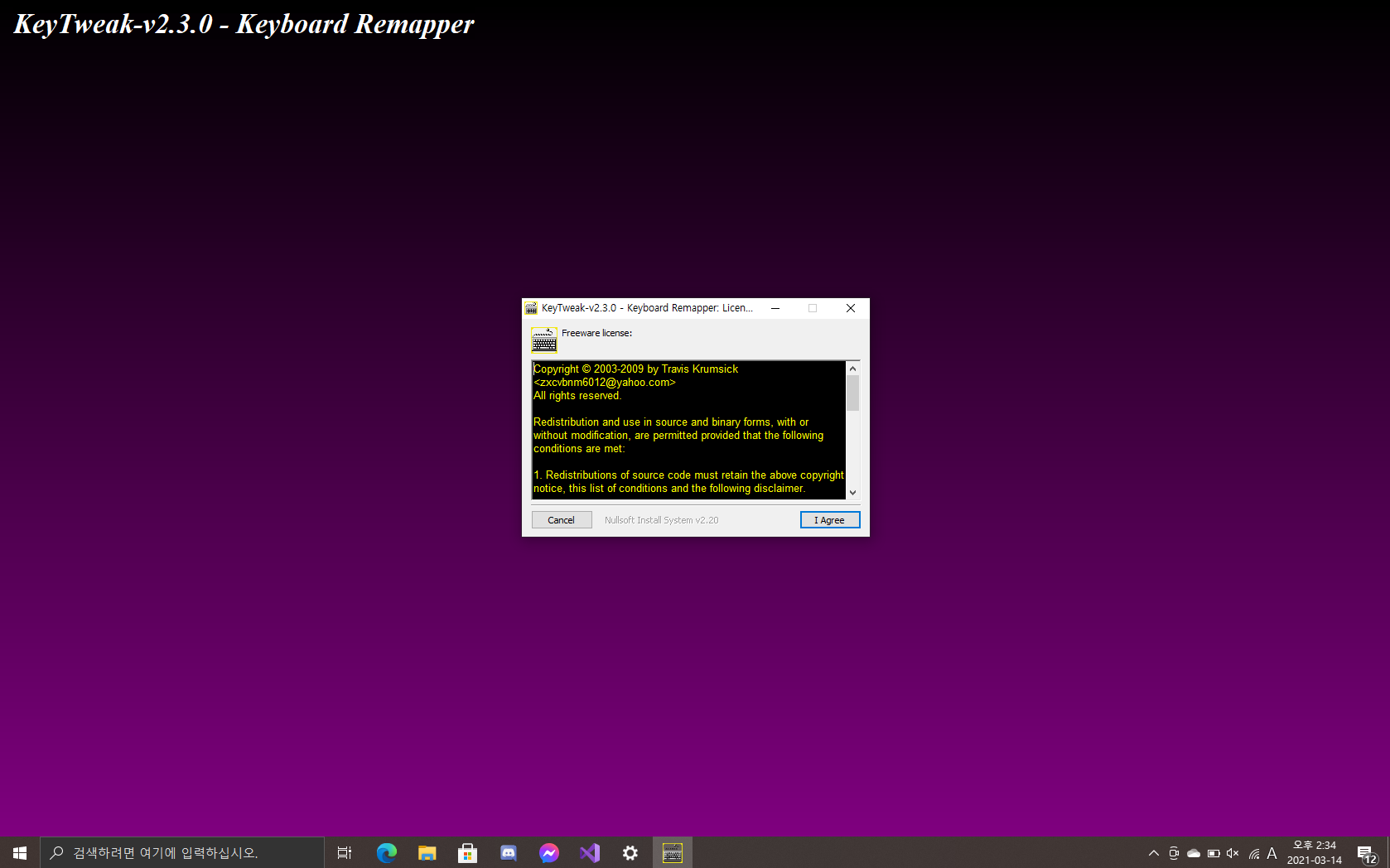Open Task View from taskbar

[345, 852]
